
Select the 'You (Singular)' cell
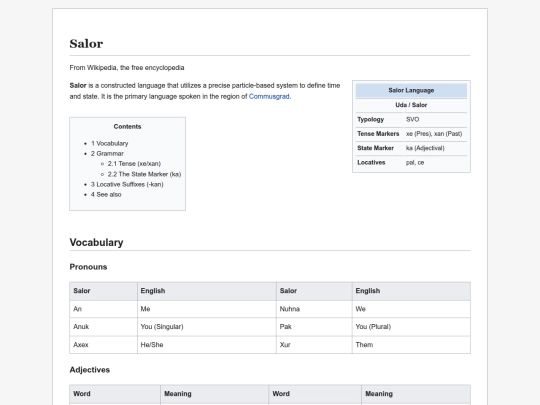click(x=207, y=327)
